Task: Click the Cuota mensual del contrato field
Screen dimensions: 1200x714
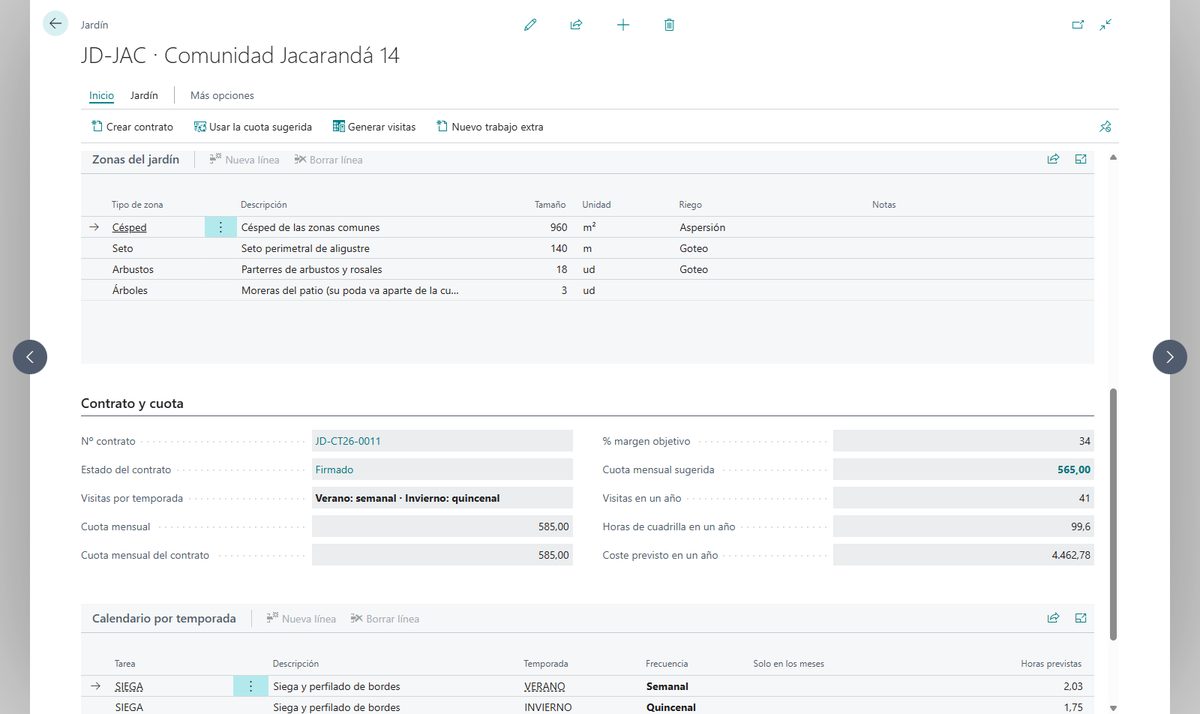Action: tap(442, 555)
